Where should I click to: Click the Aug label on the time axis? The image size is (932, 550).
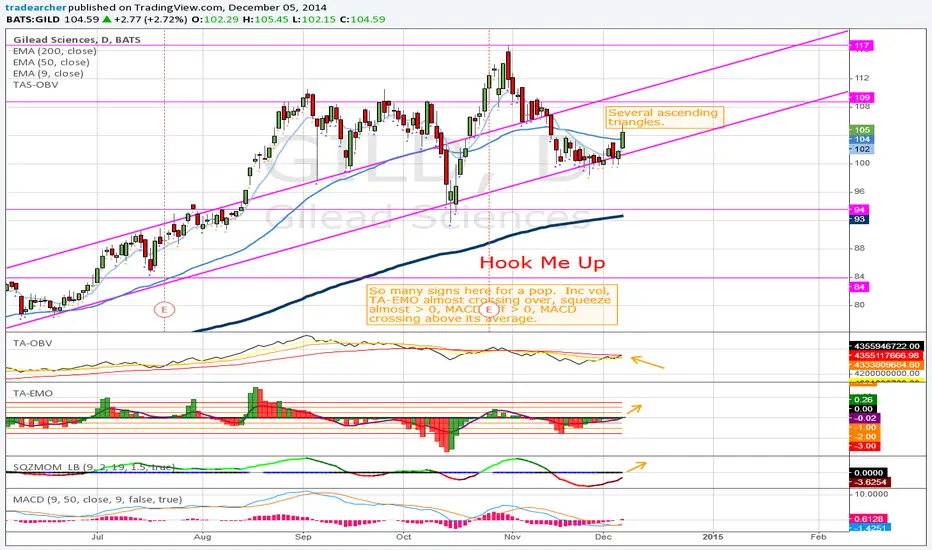203,537
